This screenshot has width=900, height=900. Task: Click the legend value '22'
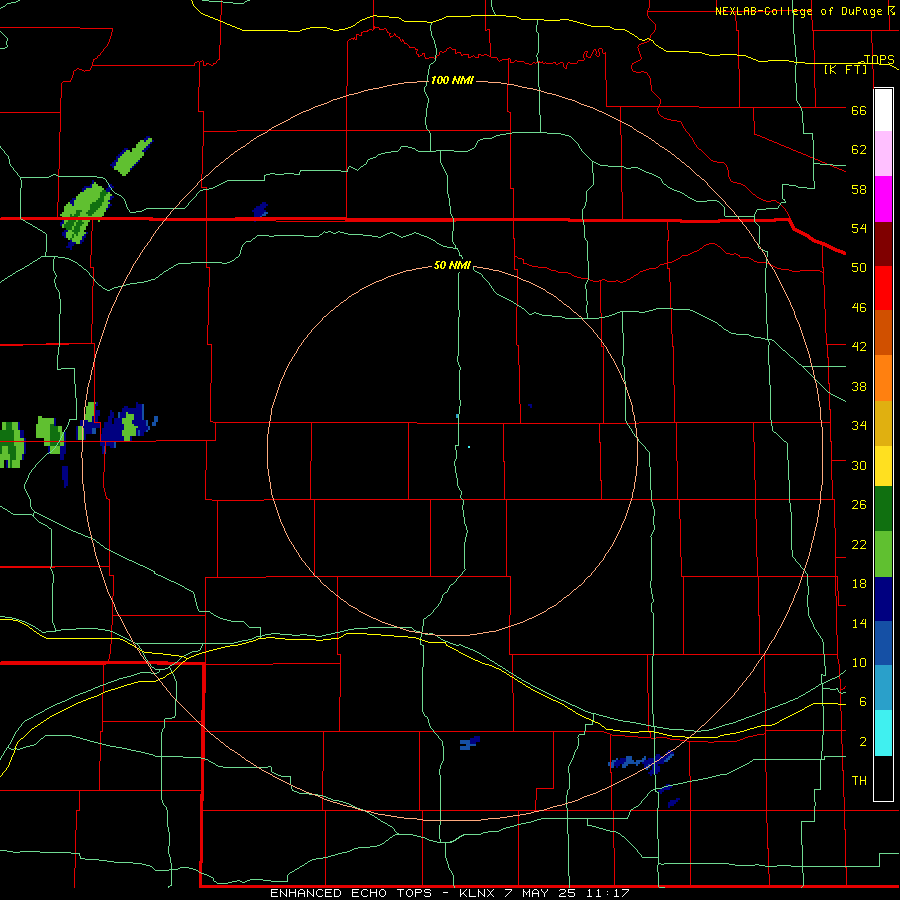859,544
